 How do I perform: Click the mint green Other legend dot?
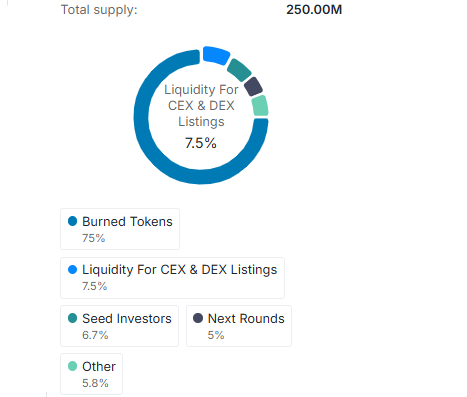coord(72,366)
